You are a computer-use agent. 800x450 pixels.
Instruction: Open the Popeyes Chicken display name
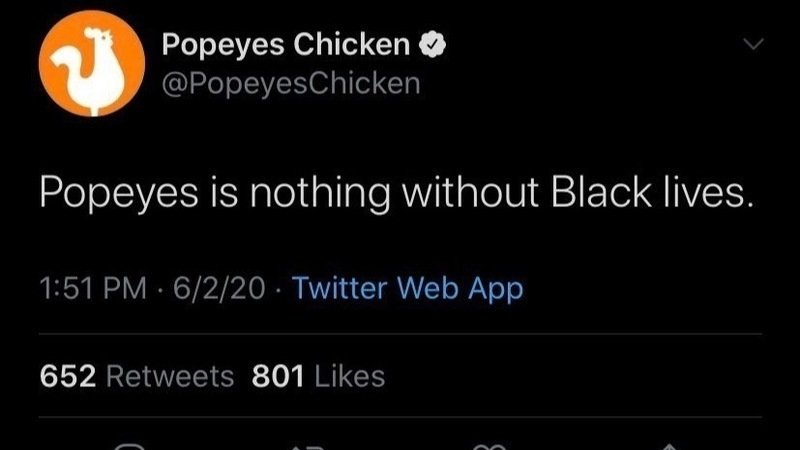pos(286,45)
